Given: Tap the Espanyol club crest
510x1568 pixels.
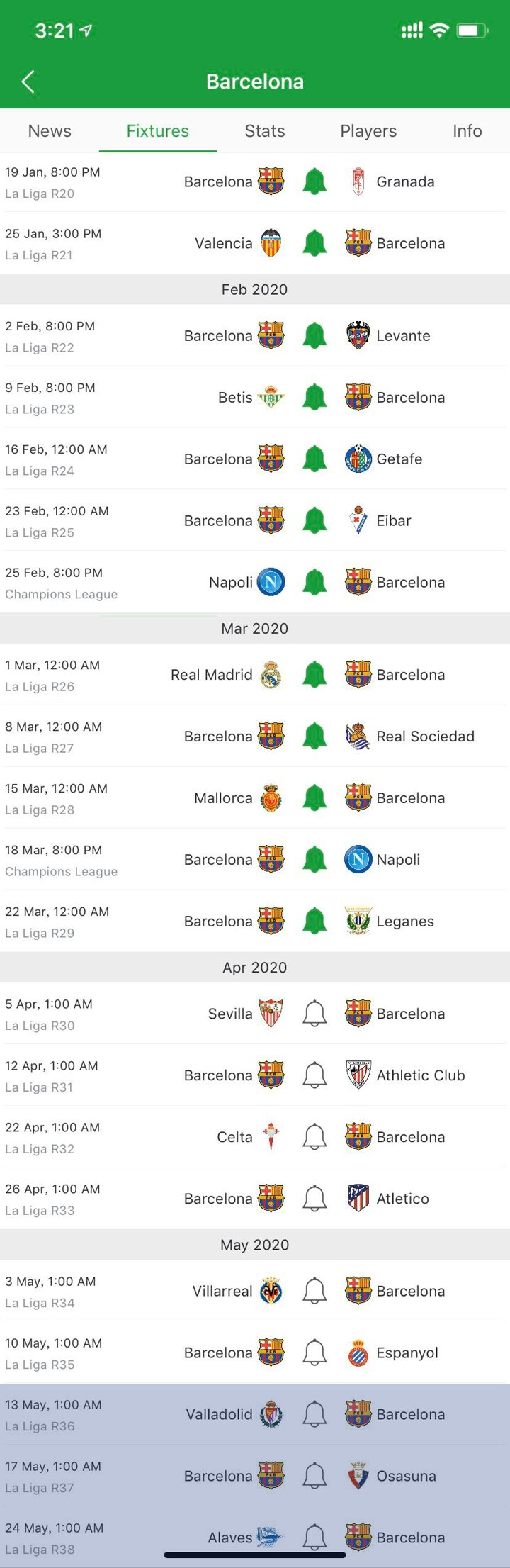Looking at the screenshot, I should (x=358, y=1353).
